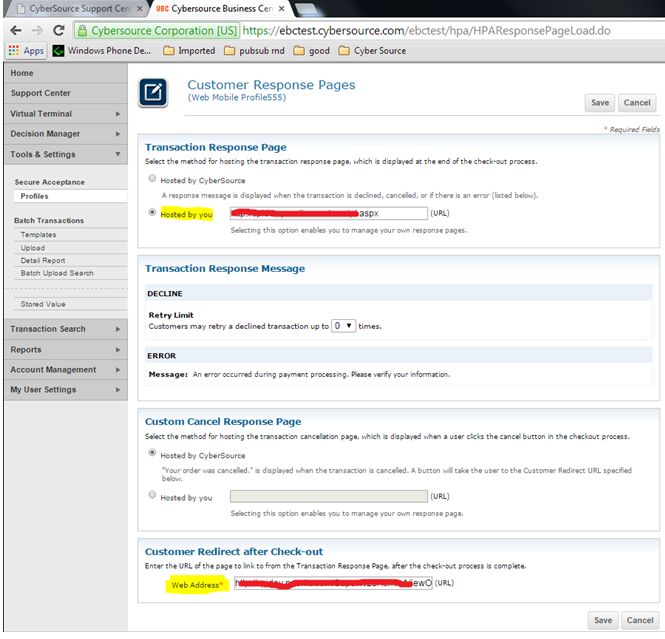665x639 pixels.
Task: Click the Batch Transactions sidebar heading
Action: (49, 221)
